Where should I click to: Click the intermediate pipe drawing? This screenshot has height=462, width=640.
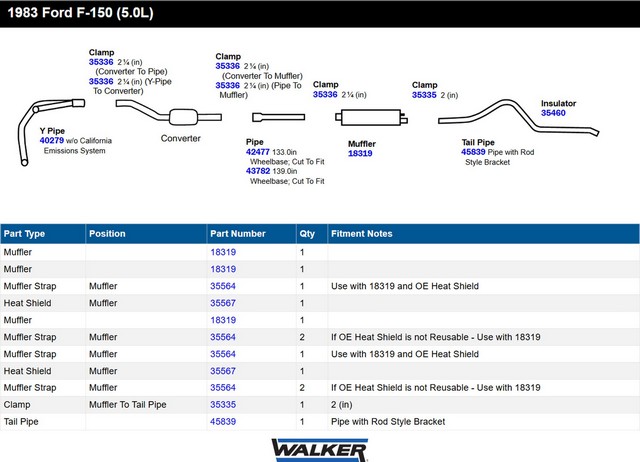[x=278, y=117]
